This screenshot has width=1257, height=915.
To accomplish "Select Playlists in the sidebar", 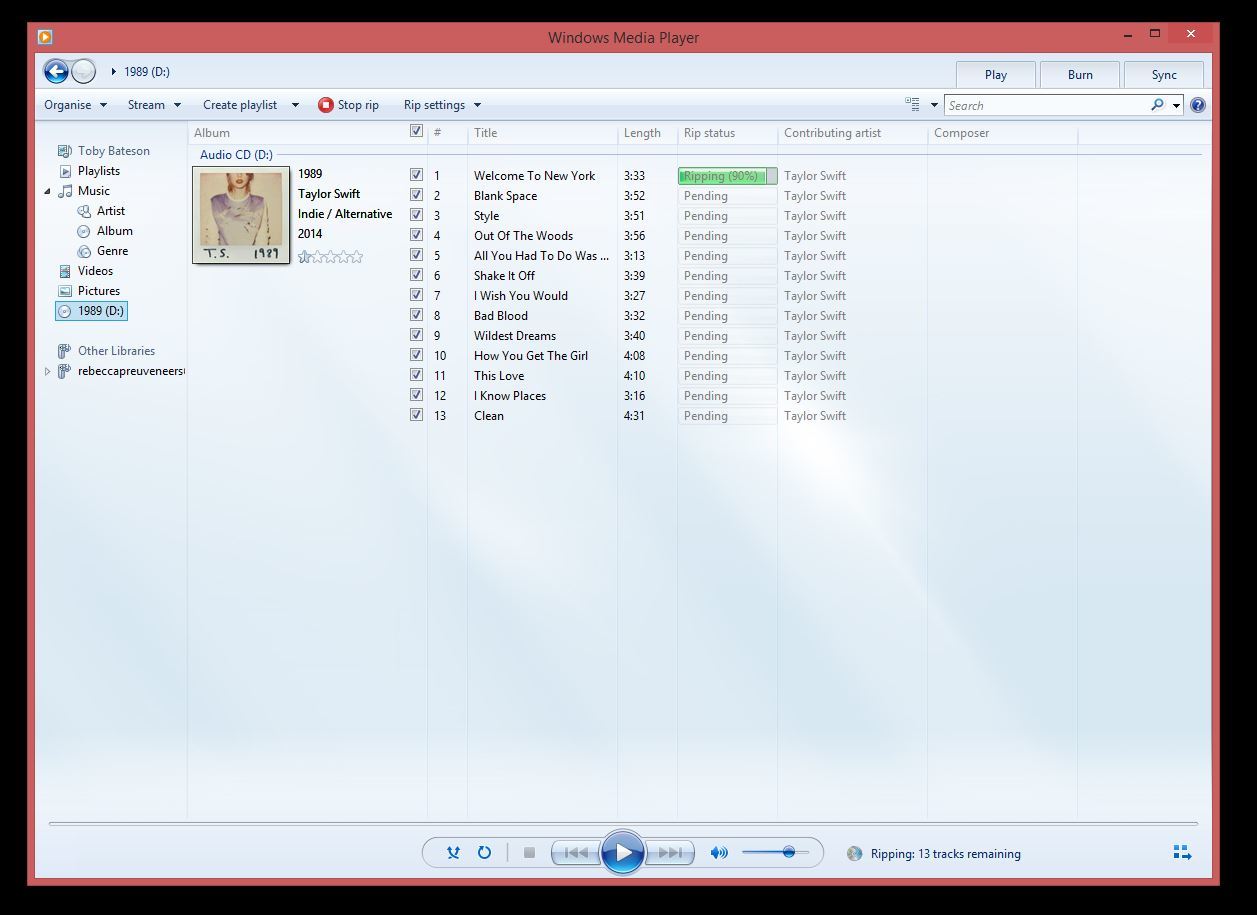I will (99, 171).
